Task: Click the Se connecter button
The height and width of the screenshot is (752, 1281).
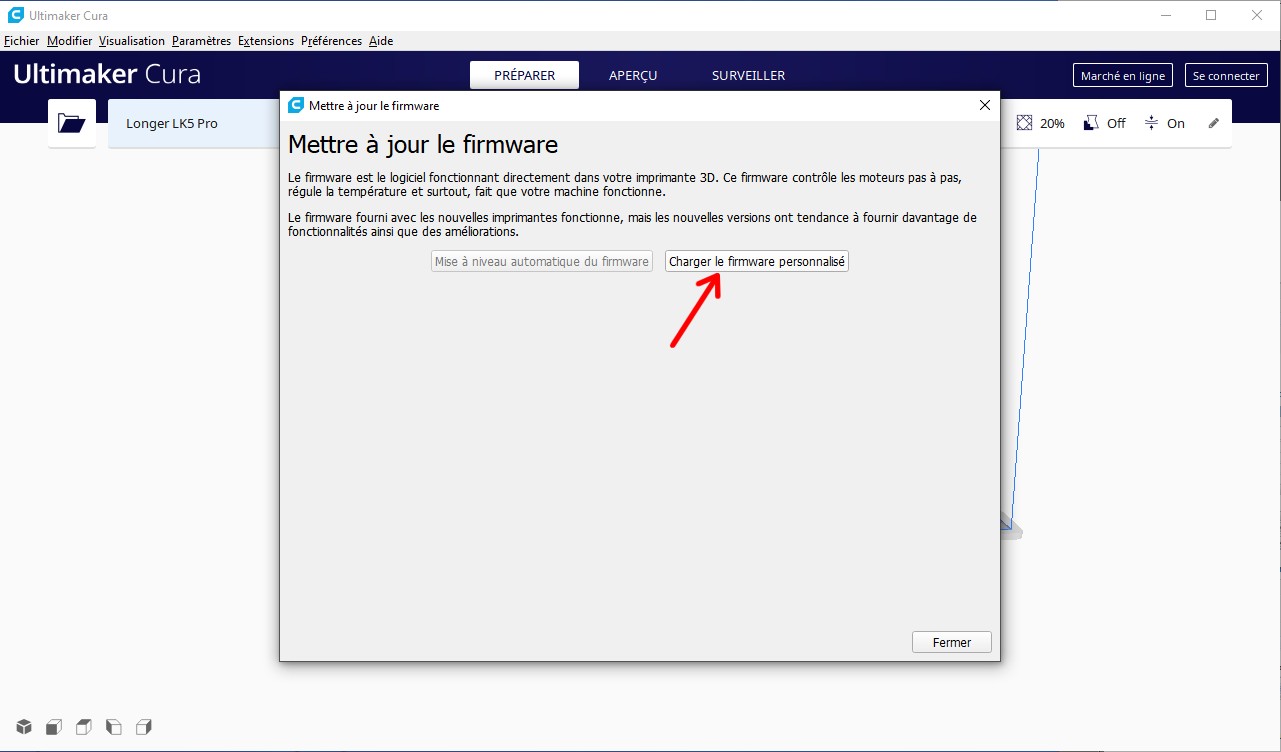Action: pos(1227,75)
